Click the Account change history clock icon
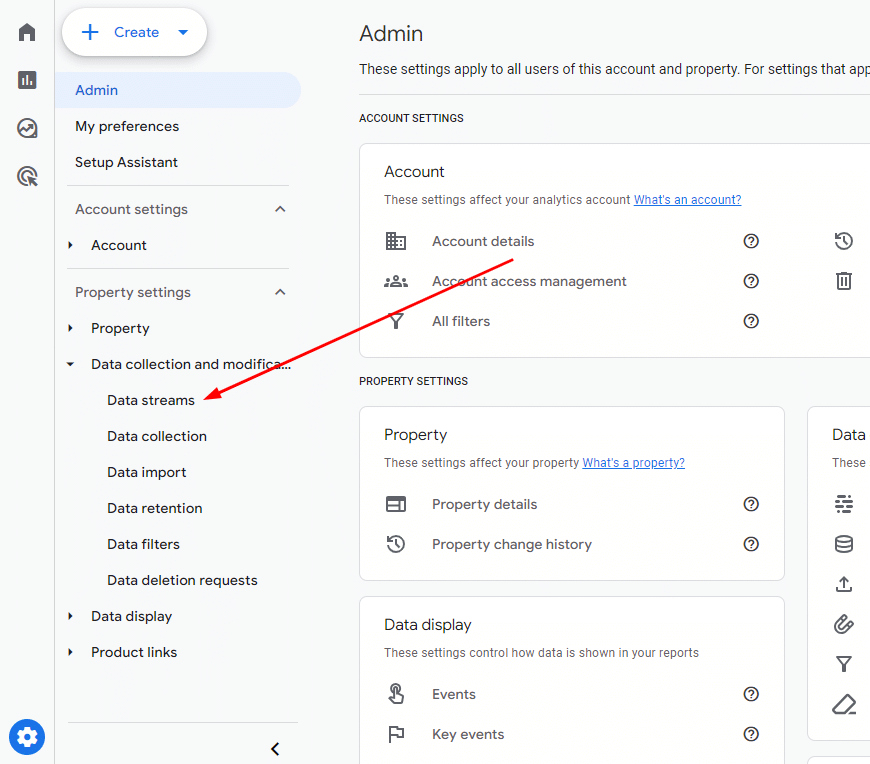This screenshot has width=870, height=764. 843,241
